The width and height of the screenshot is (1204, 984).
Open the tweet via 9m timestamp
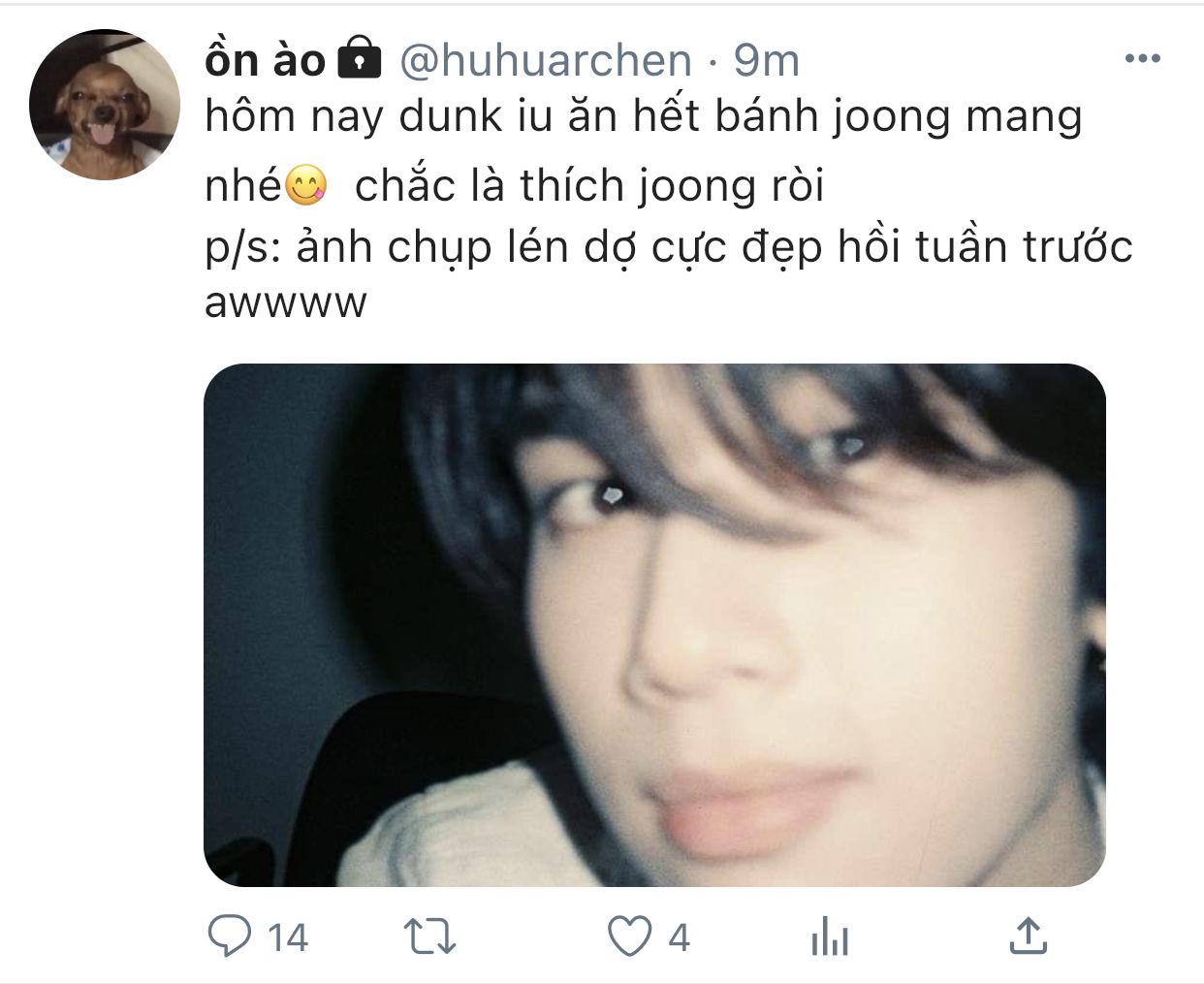click(766, 60)
